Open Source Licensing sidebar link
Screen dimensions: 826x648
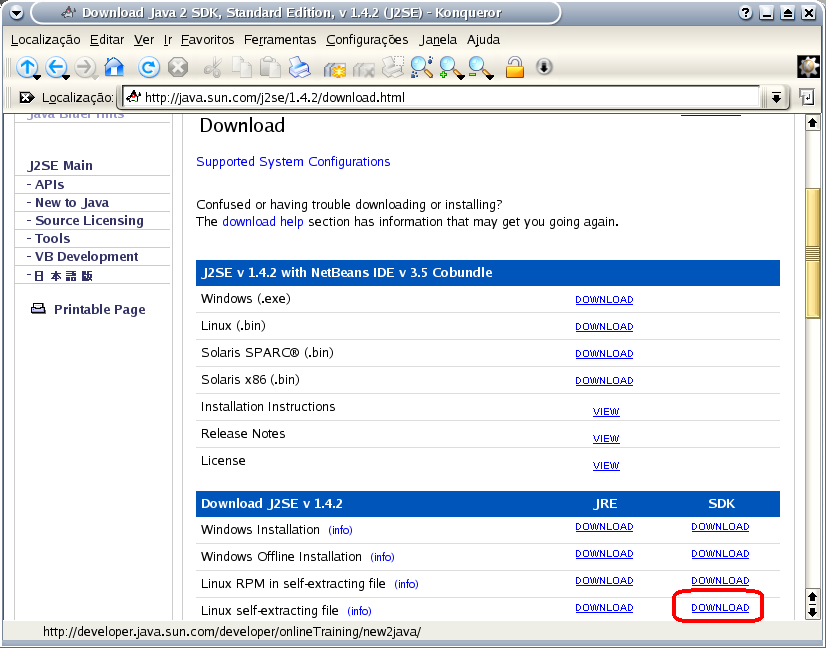(x=89, y=221)
